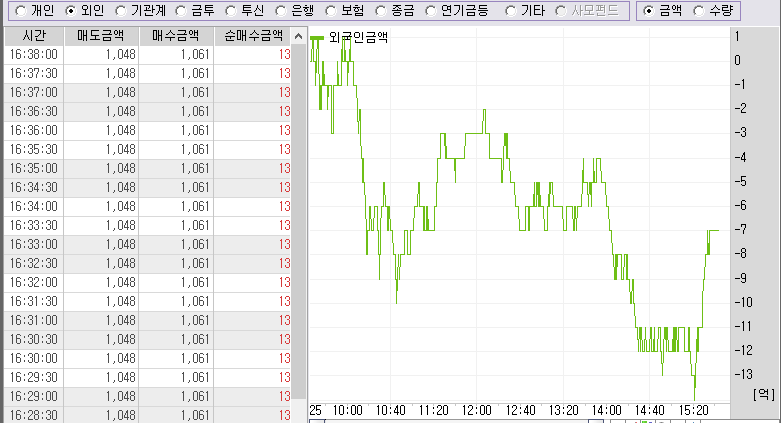
Task: Select the 기타 radio button
Action: coord(511,10)
